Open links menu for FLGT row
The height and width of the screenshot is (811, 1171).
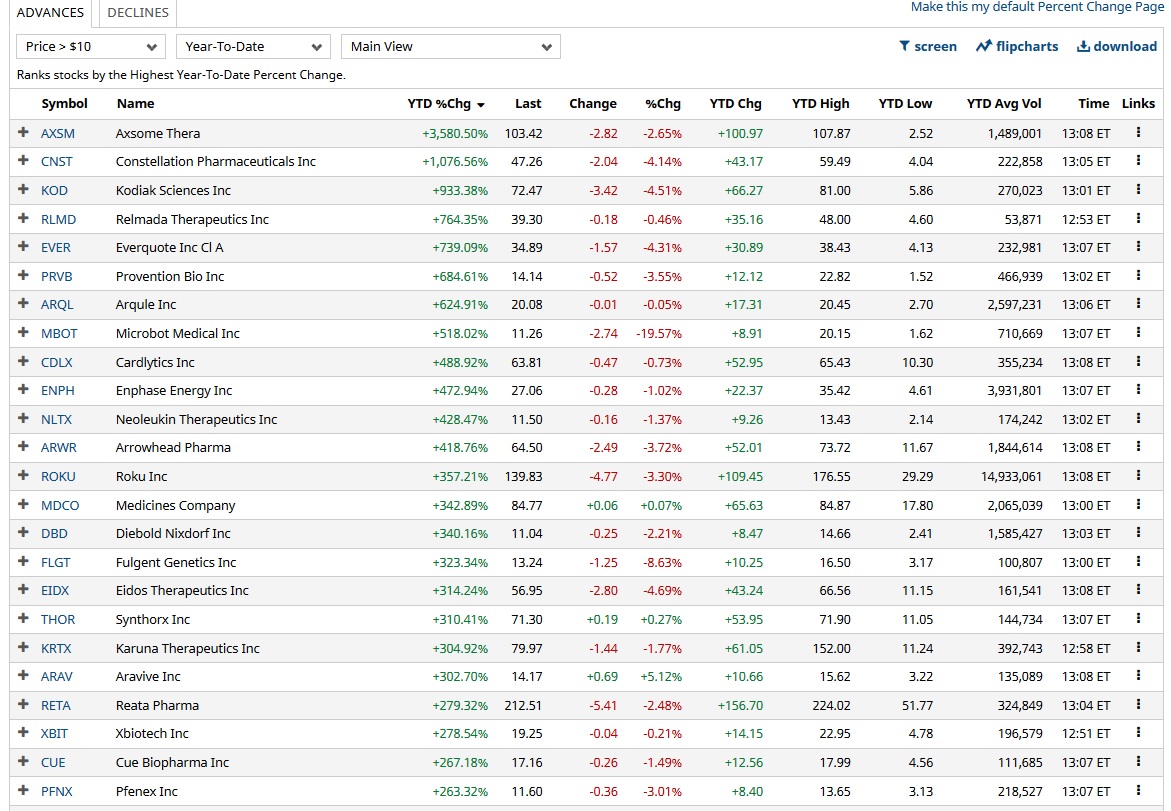(x=1138, y=562)
